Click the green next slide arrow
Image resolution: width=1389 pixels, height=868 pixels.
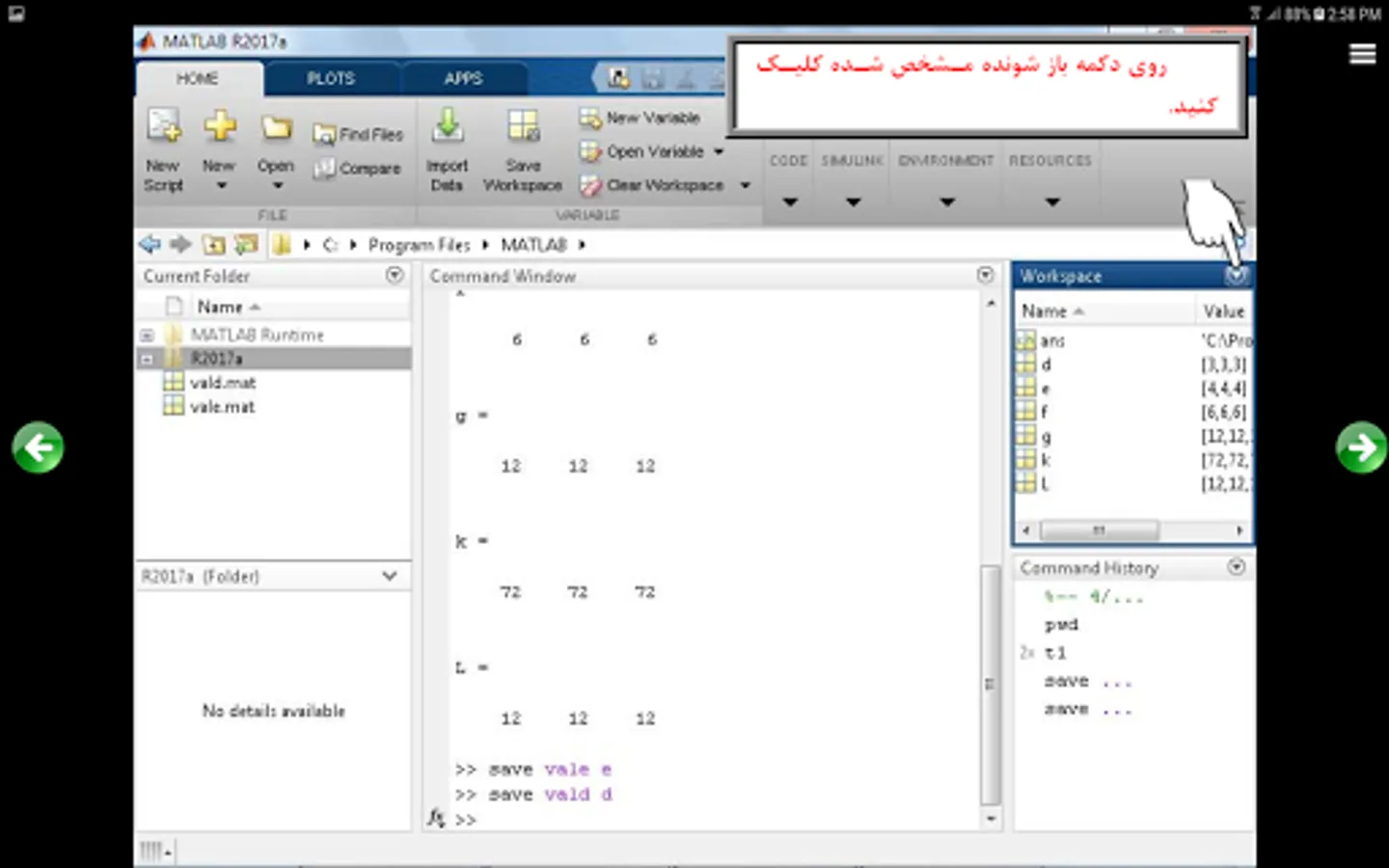coord(1361,448)
